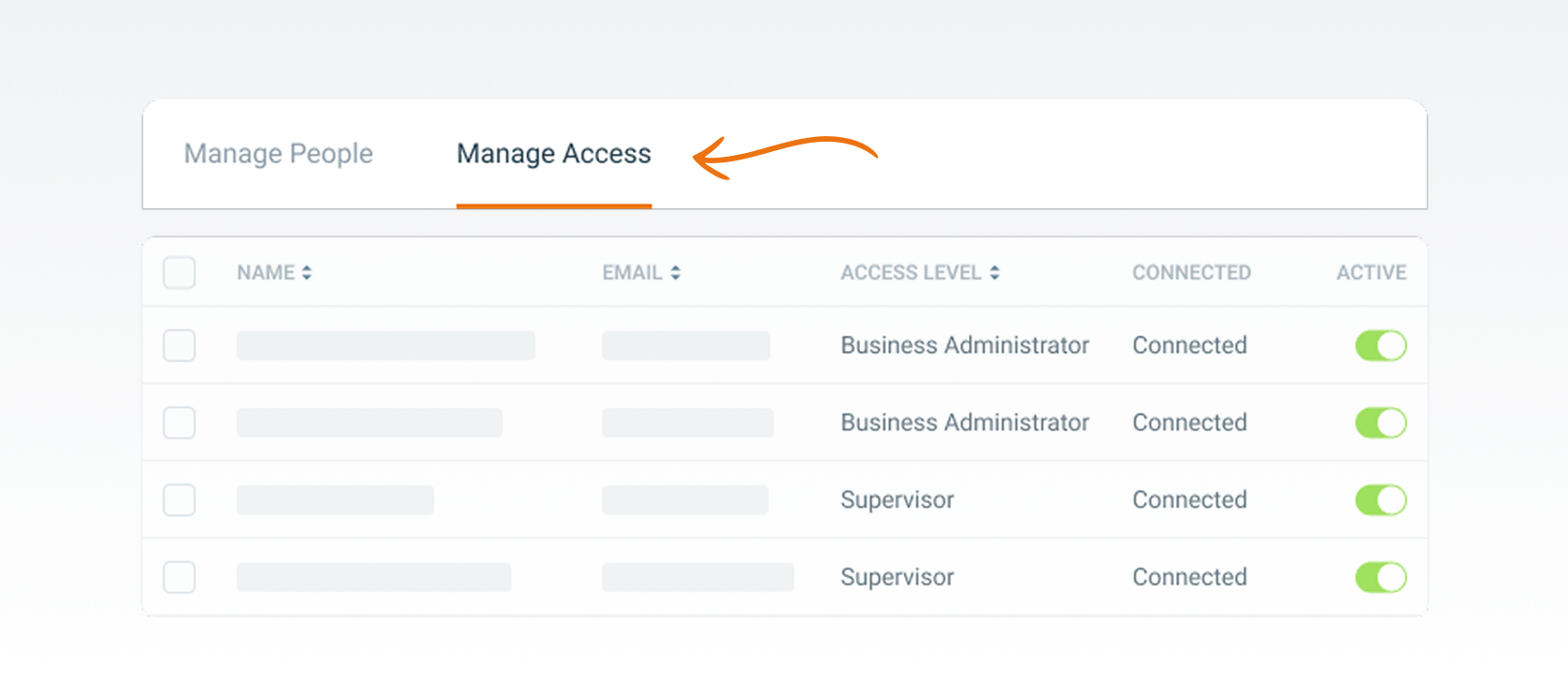Select the Manage Access tab
This screenshot has width=1568, height=685.
[553, 154]
